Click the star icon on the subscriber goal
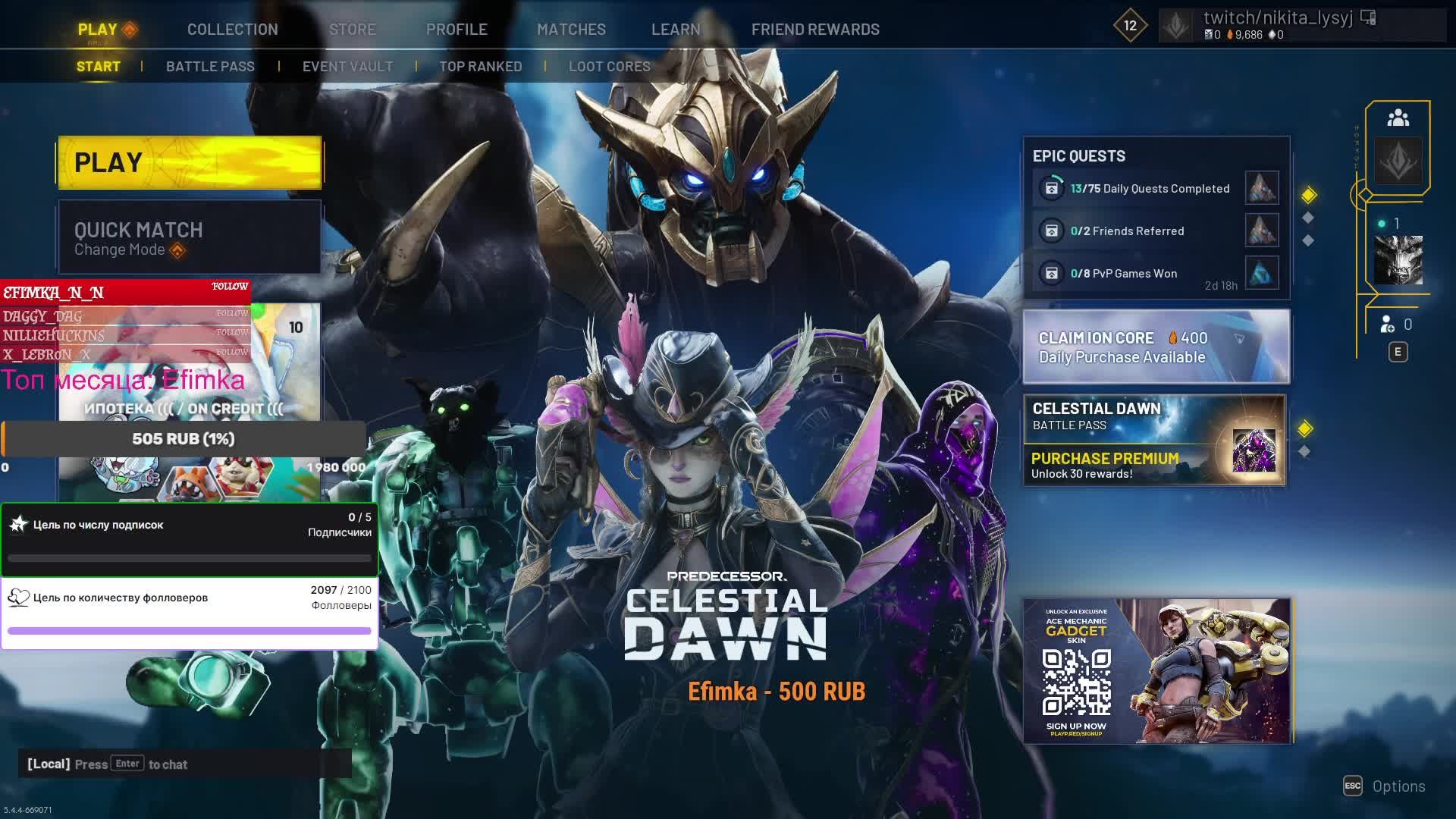This screenshot has height=819, width=1456. [x=18, y=524]
